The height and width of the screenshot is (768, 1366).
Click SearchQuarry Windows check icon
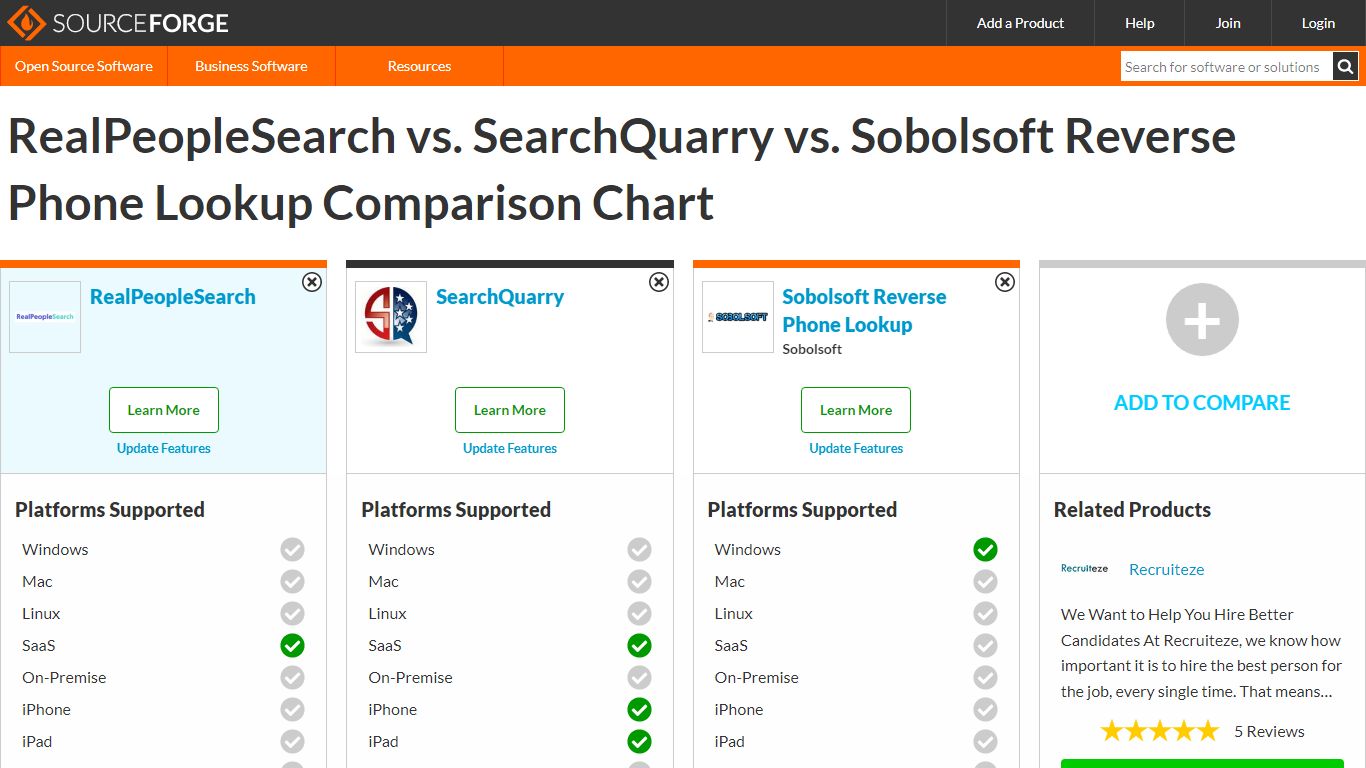(x=639, y=549)
